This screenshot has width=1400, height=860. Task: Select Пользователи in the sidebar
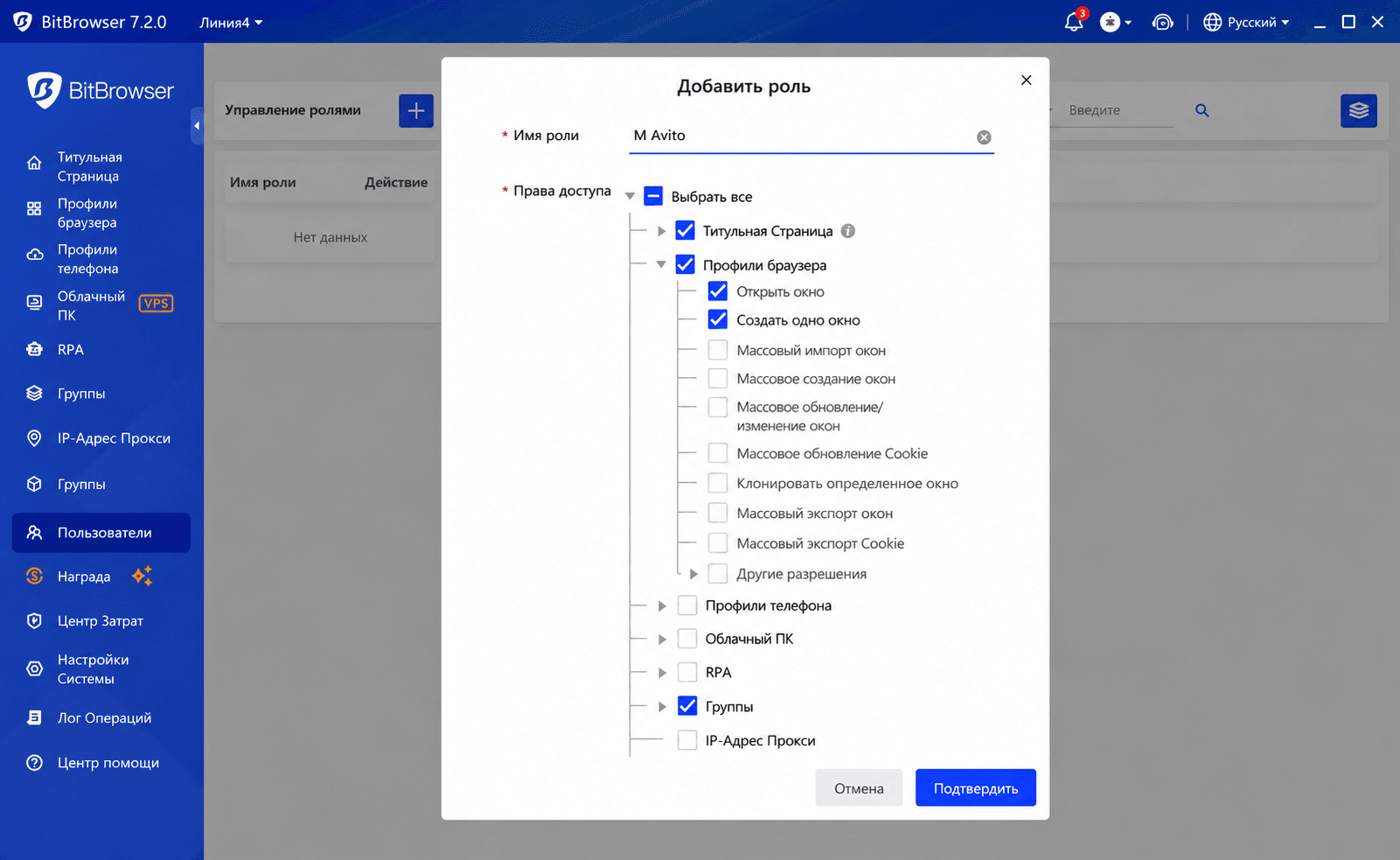click(101, 533)
